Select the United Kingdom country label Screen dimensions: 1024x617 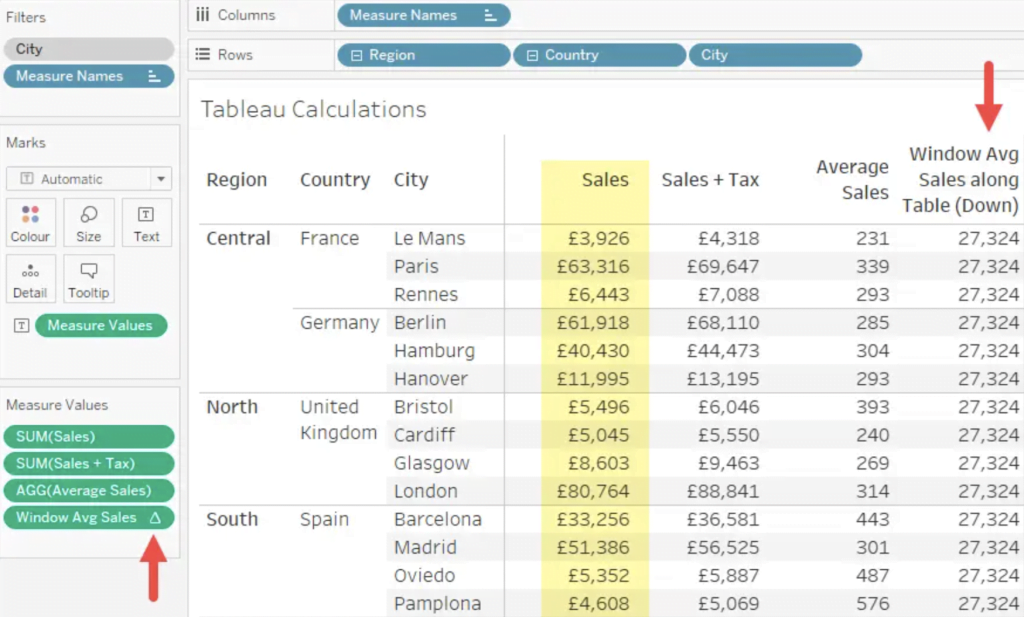(338, 420)
